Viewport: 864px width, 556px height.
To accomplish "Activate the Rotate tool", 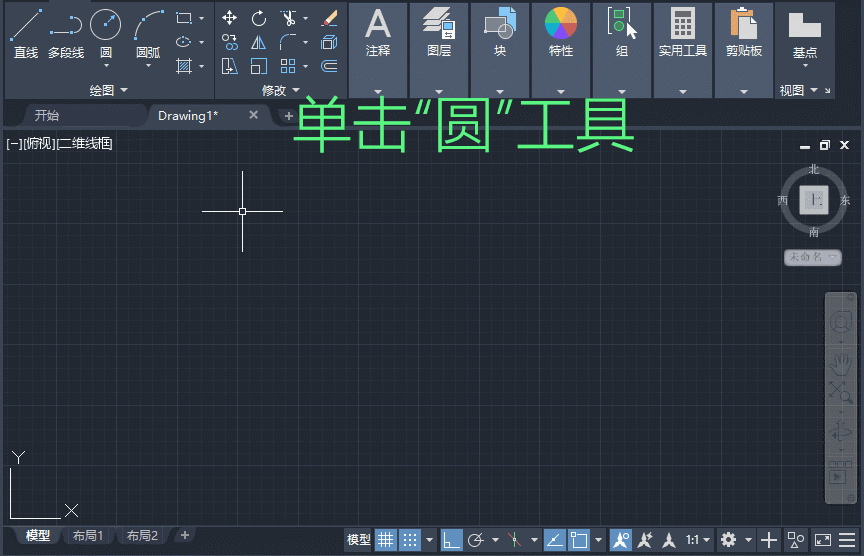I will point(258,18).
